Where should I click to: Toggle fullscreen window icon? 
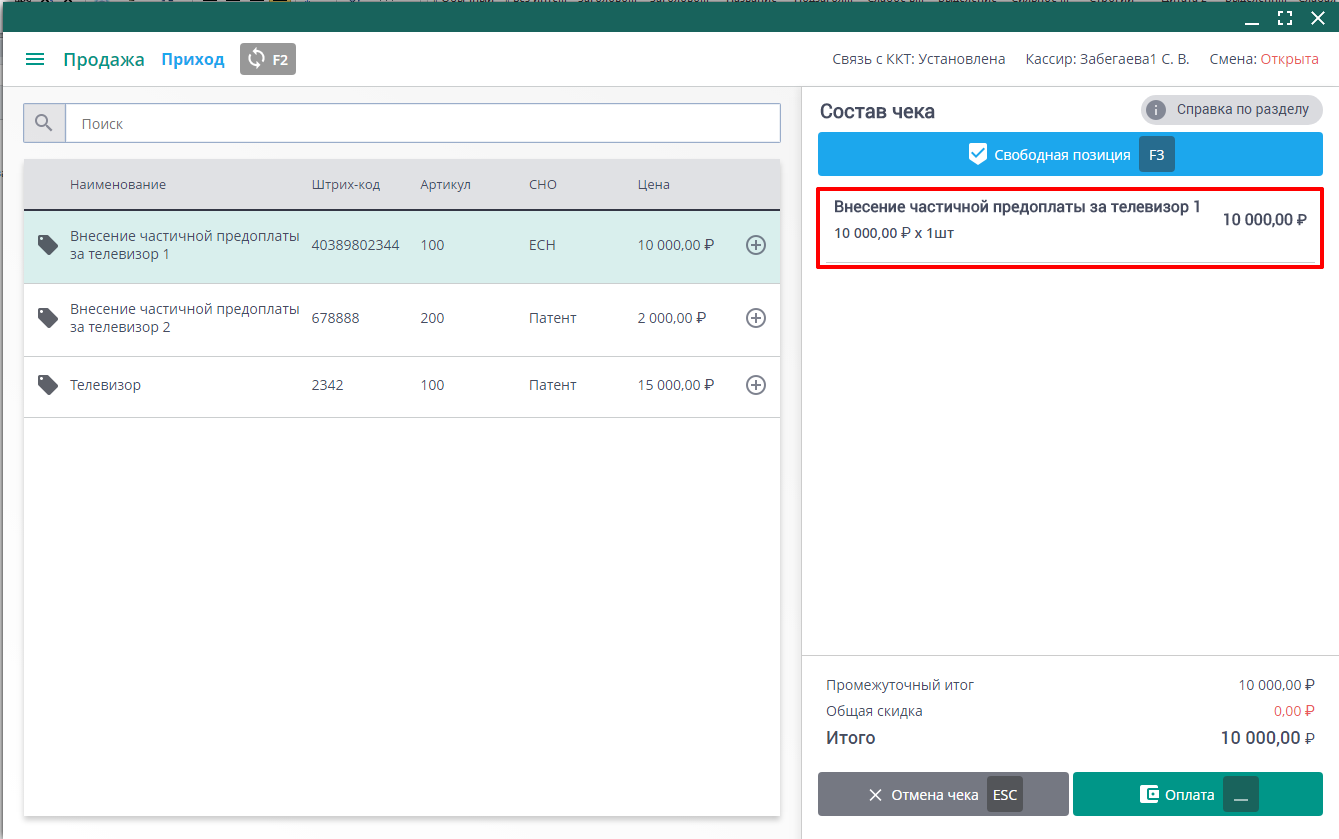pos(1285,18)
